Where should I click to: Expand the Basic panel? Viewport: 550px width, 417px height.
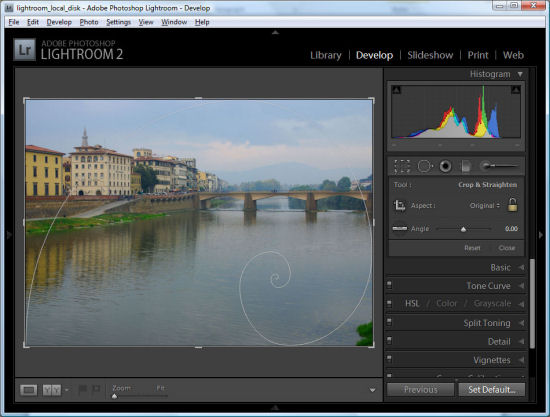coord(522,268)
